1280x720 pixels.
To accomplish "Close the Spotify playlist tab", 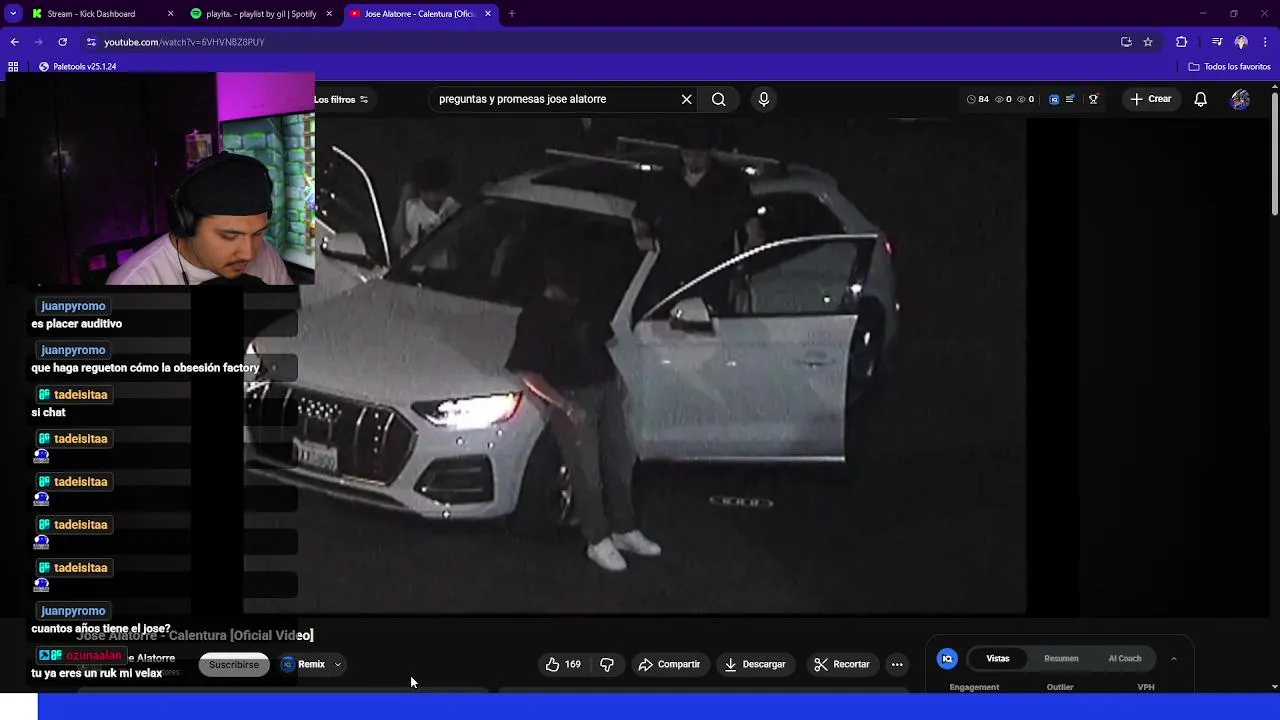I will click(329, 14).
